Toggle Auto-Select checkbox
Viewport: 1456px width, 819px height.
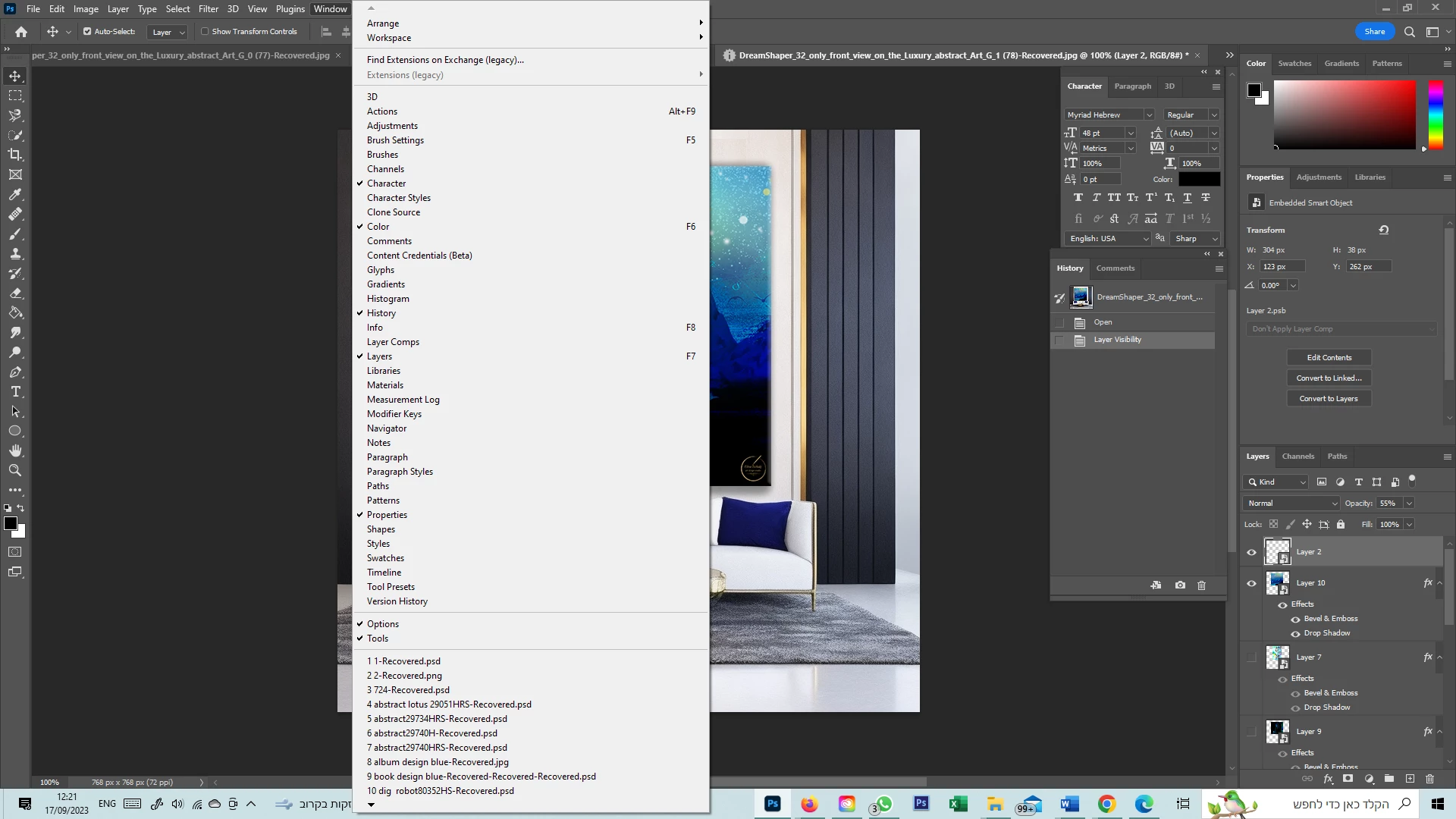click(x=87, y=32)
